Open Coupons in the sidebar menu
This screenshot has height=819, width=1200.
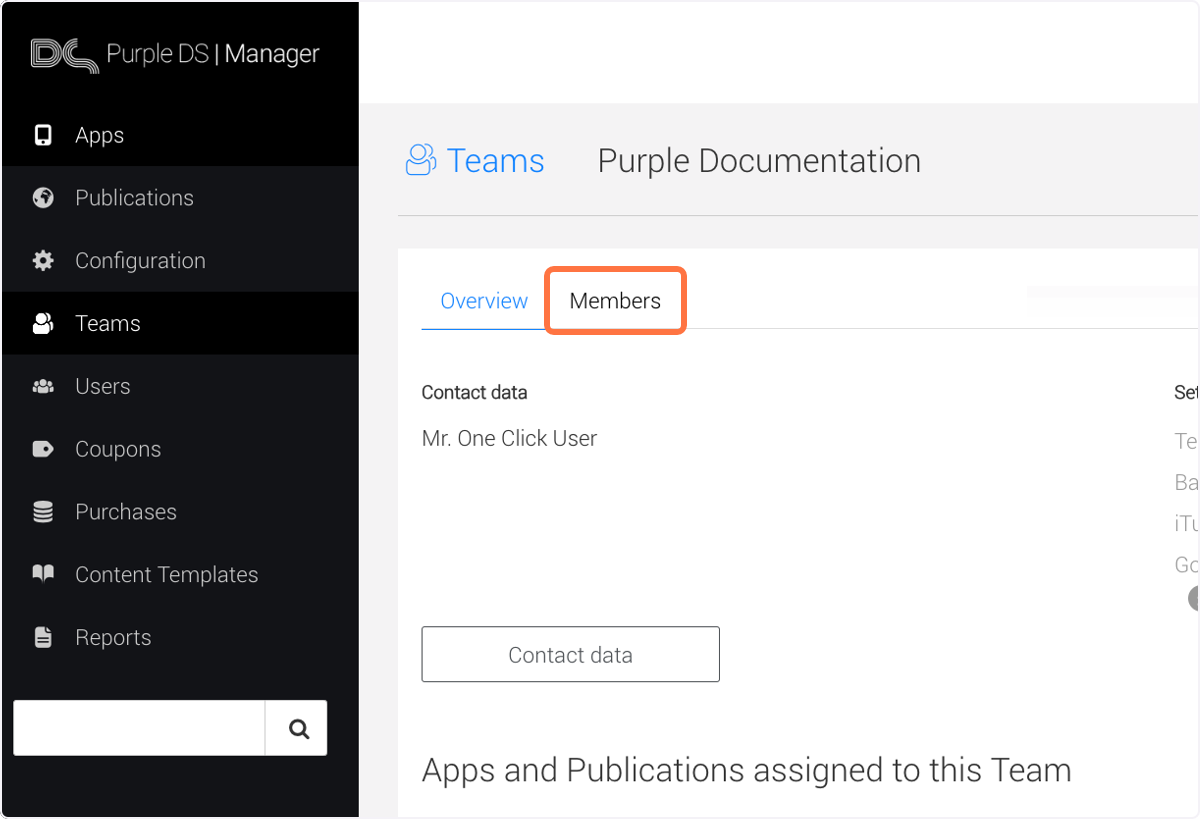coord(180,449)
